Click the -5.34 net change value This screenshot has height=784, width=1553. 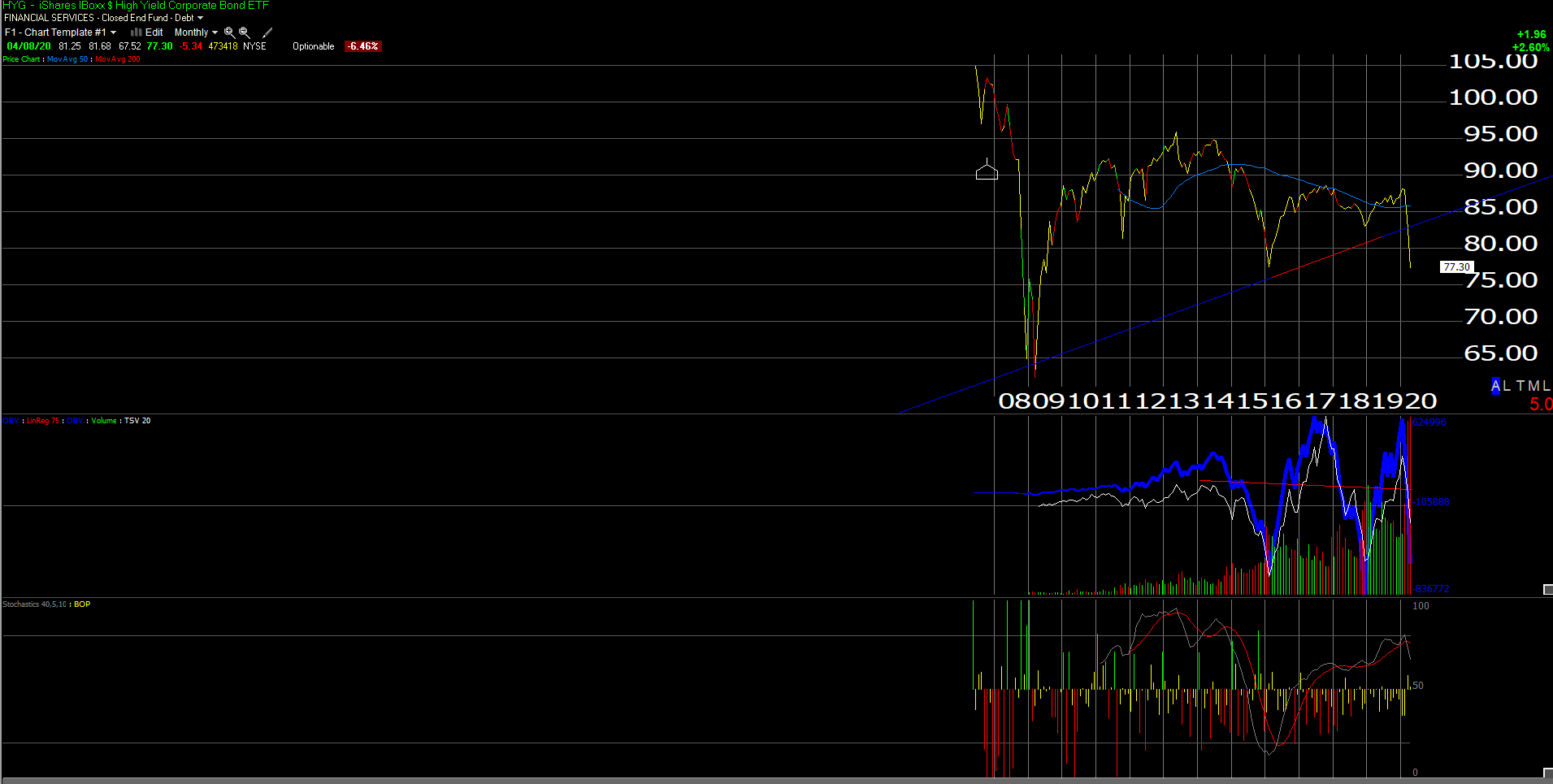191,46
